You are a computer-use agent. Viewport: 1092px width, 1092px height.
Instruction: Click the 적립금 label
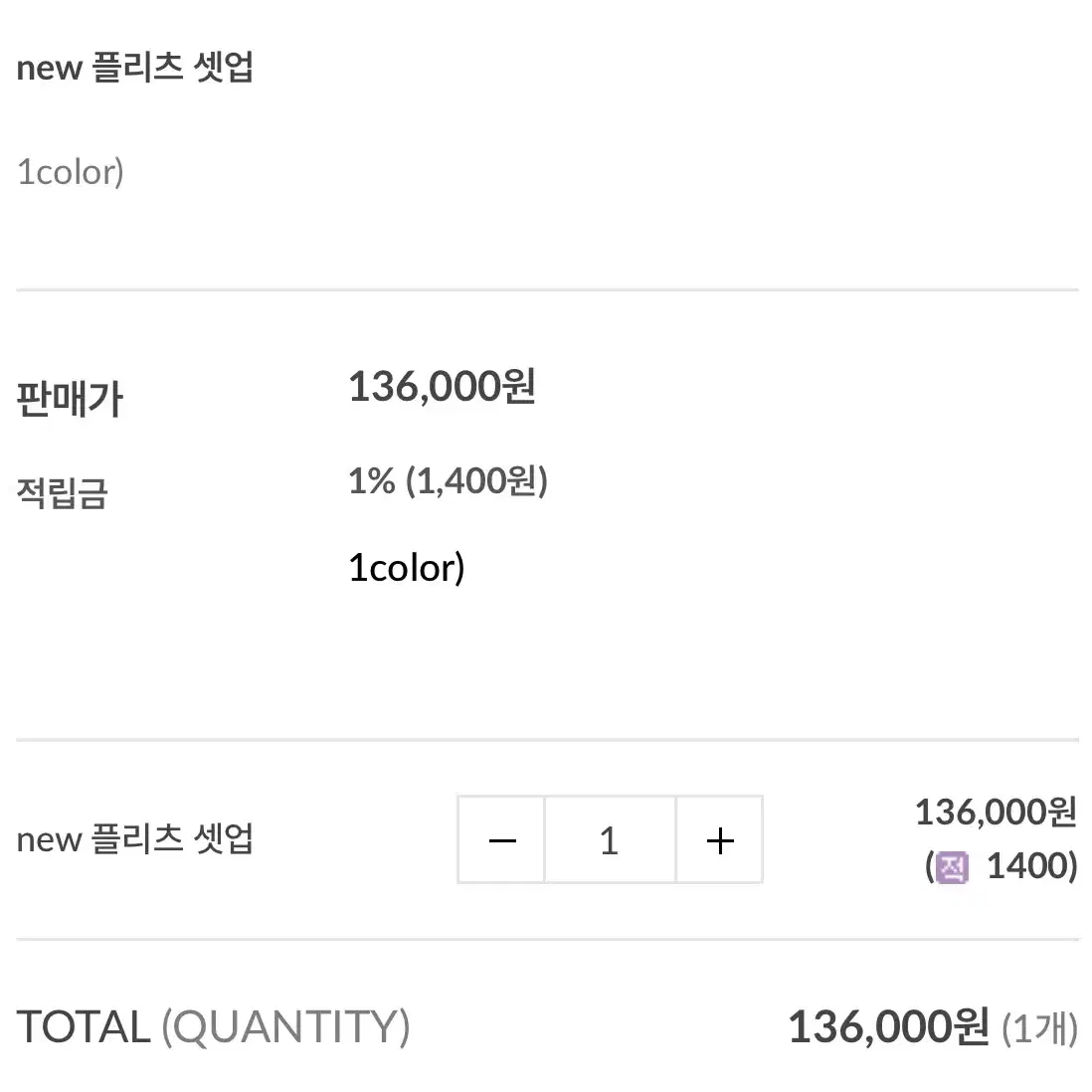click(62, 493)
